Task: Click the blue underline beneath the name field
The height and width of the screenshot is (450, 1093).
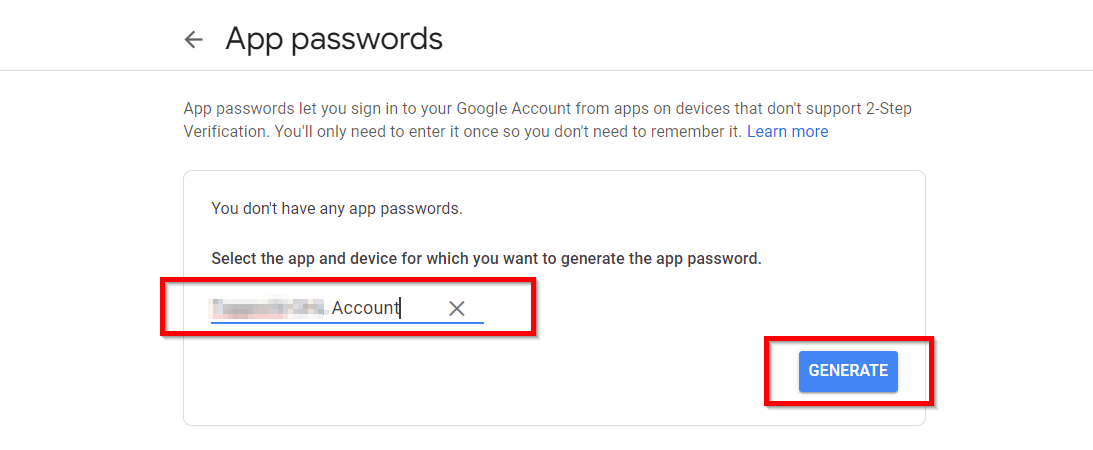Action: click(x=347, y=322)
